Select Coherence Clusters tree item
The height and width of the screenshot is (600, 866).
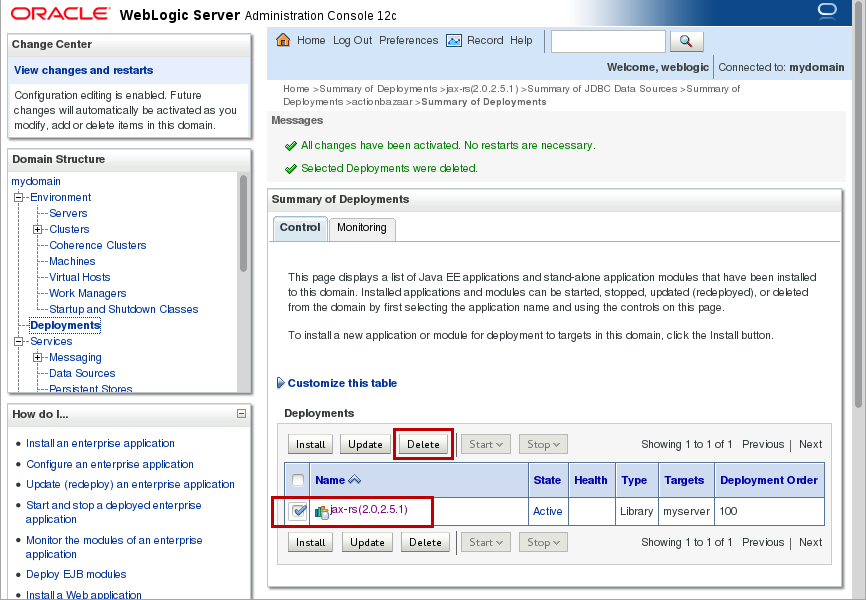click(x=98, y=245)
